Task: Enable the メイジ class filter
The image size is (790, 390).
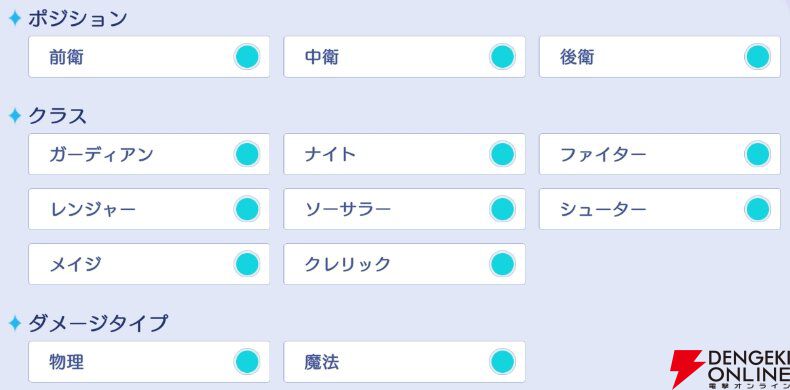Action: pos(149,264)
